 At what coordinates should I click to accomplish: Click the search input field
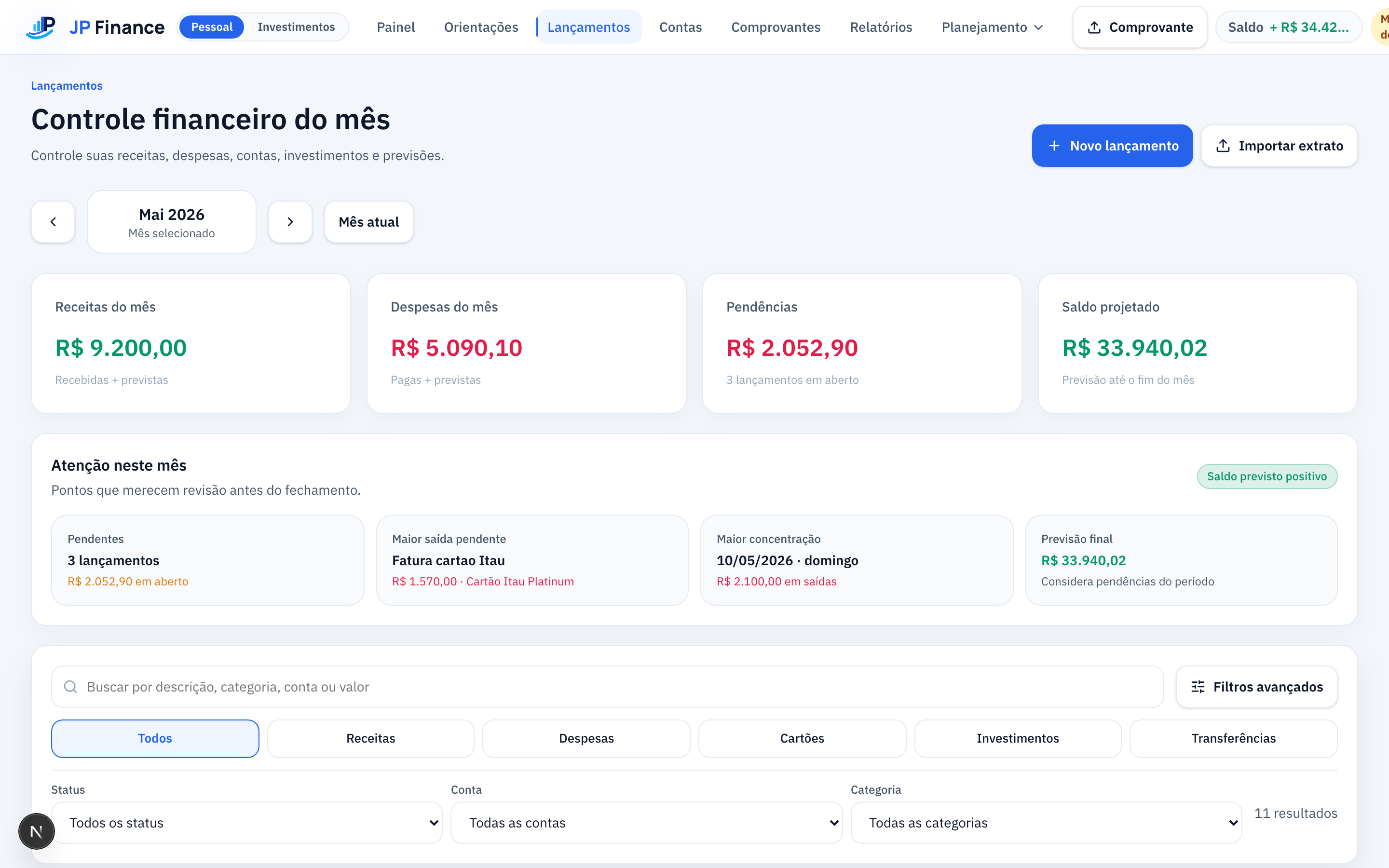click(x=607, y=687)
